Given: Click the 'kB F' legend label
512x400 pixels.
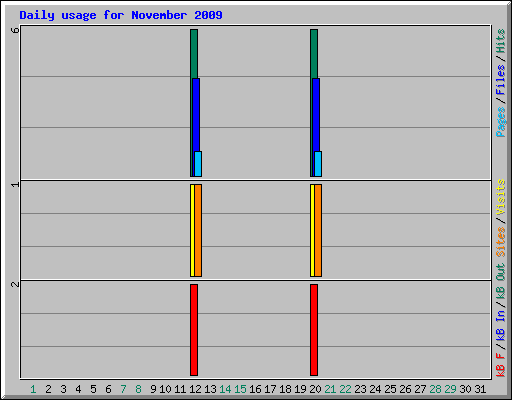Looking at the screenshot, I should [501, 365].
